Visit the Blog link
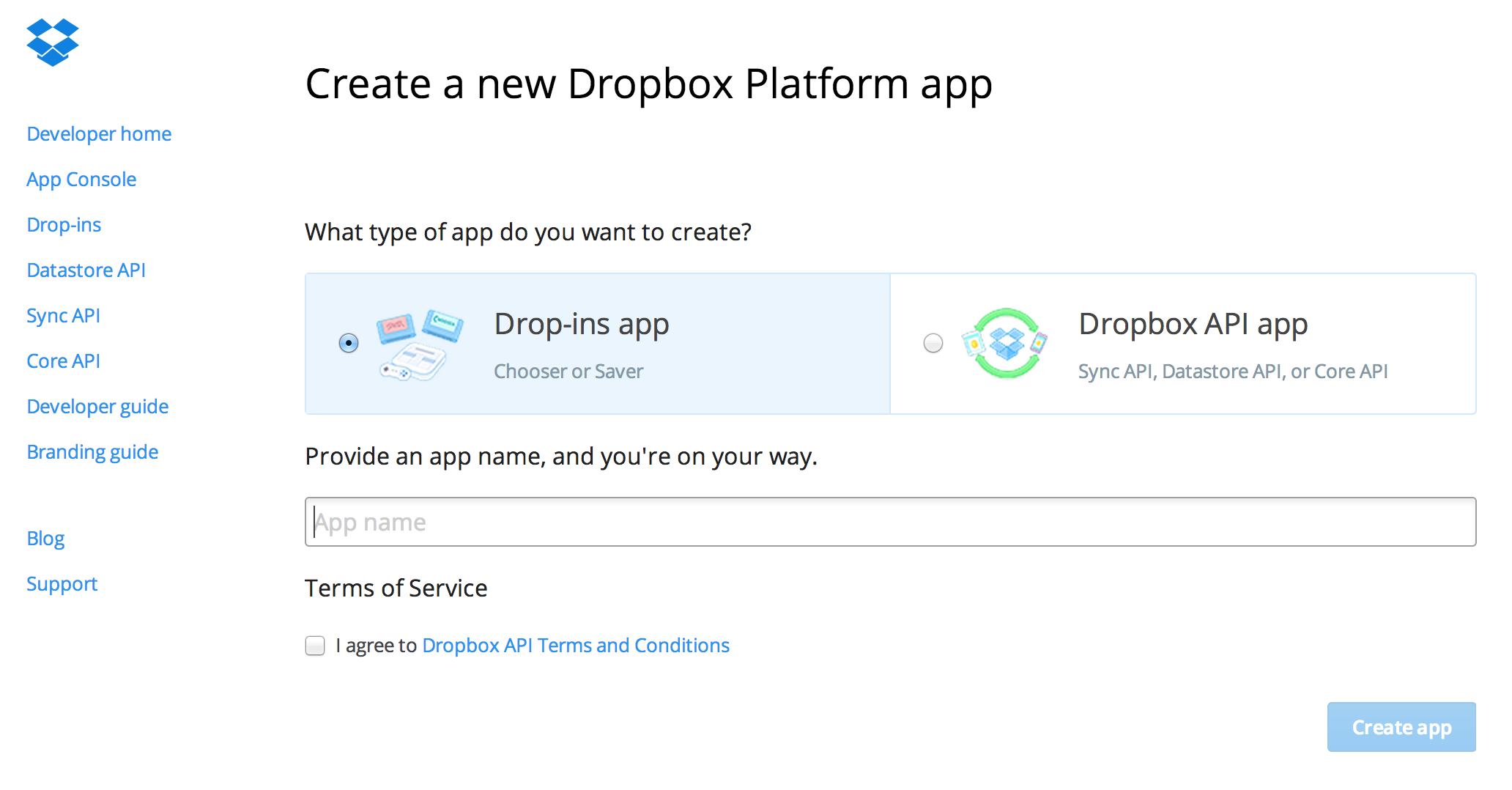 pyautogui.click(x=45, y=539)
